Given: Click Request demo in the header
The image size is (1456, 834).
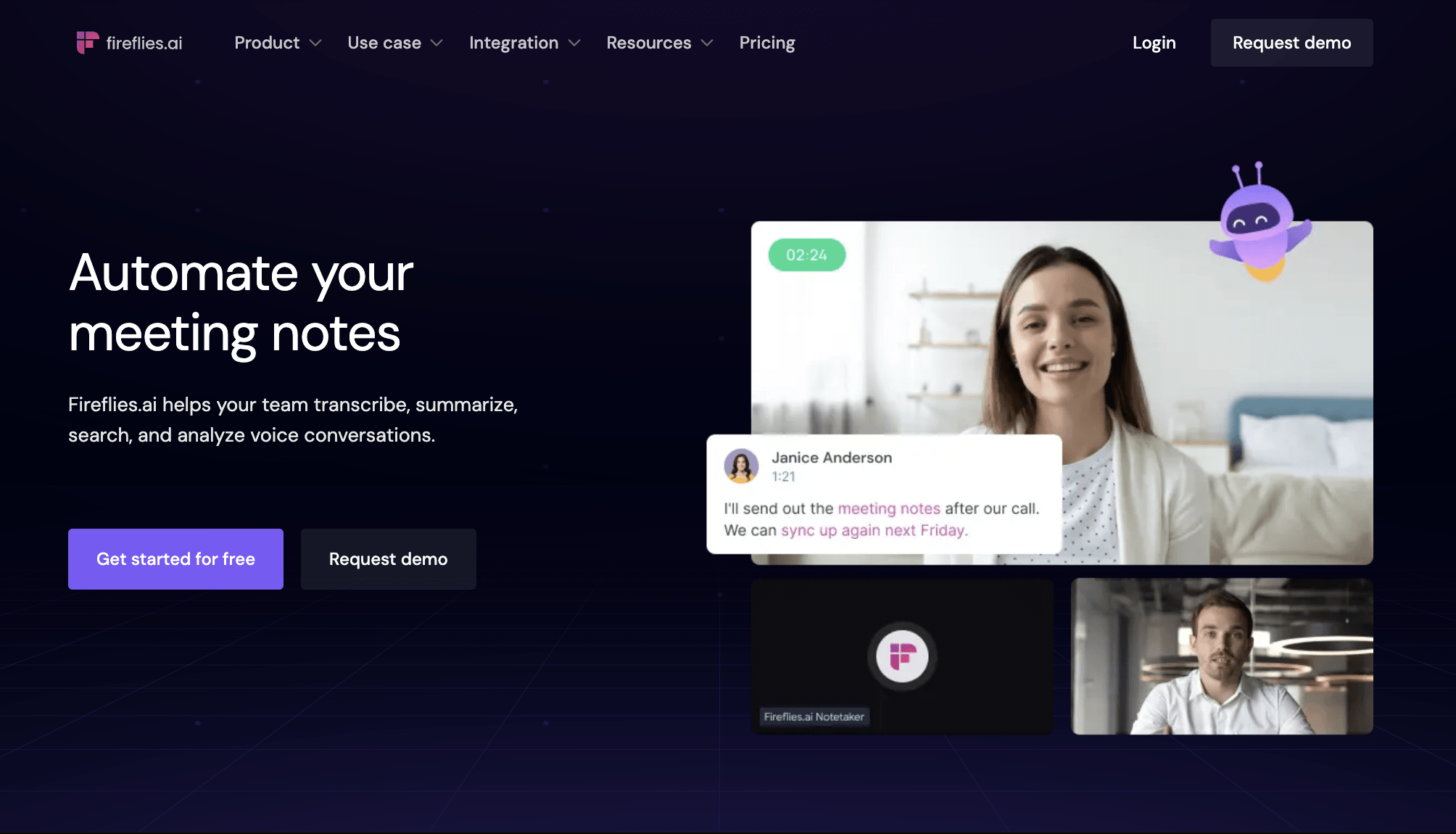Looking at the screenshot, I should (x=1291, y=43).
